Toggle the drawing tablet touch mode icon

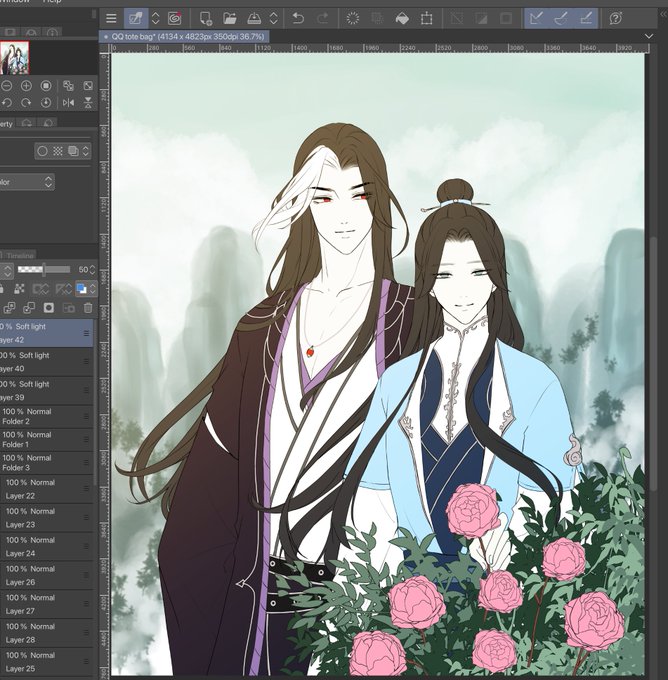[135, 18]
